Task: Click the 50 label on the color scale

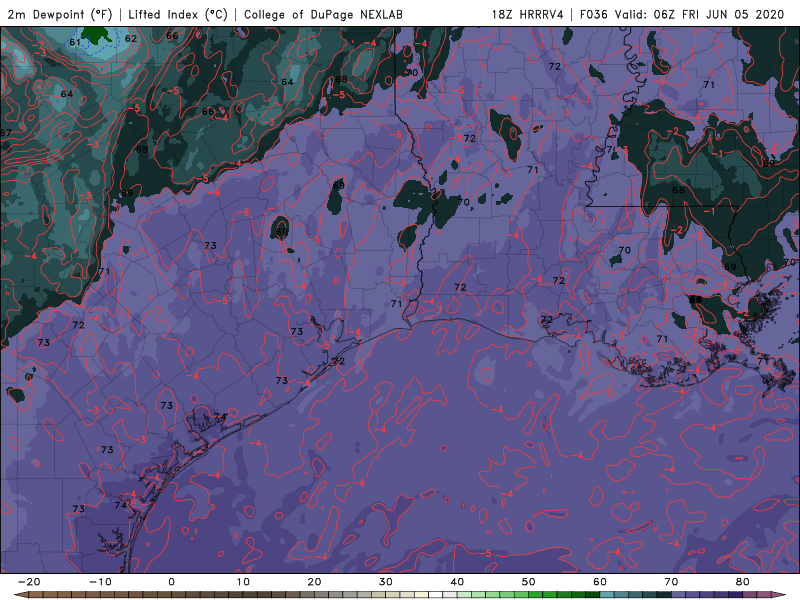Action: (x=529, y=582)
